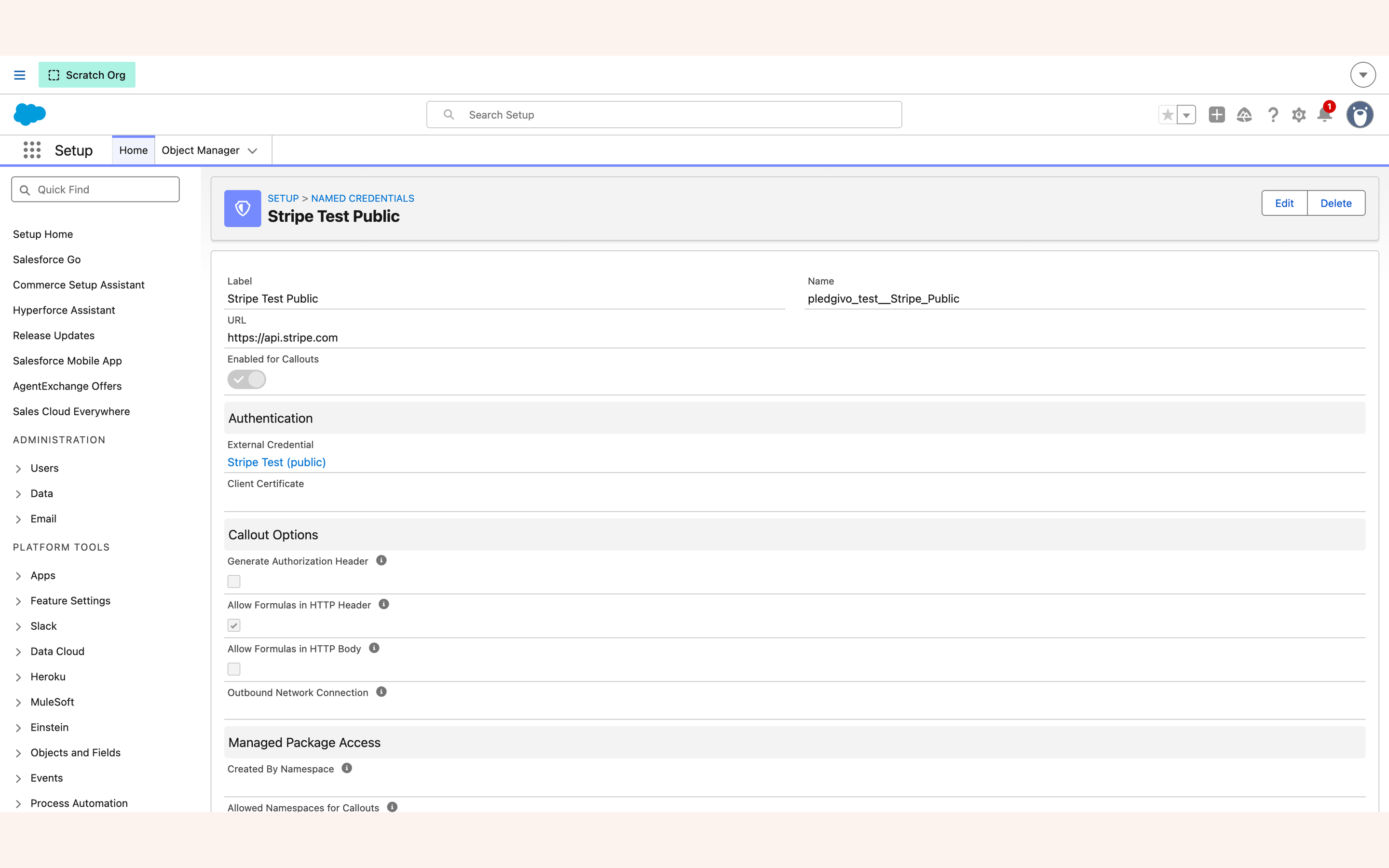Click the Delete button
The width and height of the screenshot is (1389, 868).
[x=1335, y=203]
